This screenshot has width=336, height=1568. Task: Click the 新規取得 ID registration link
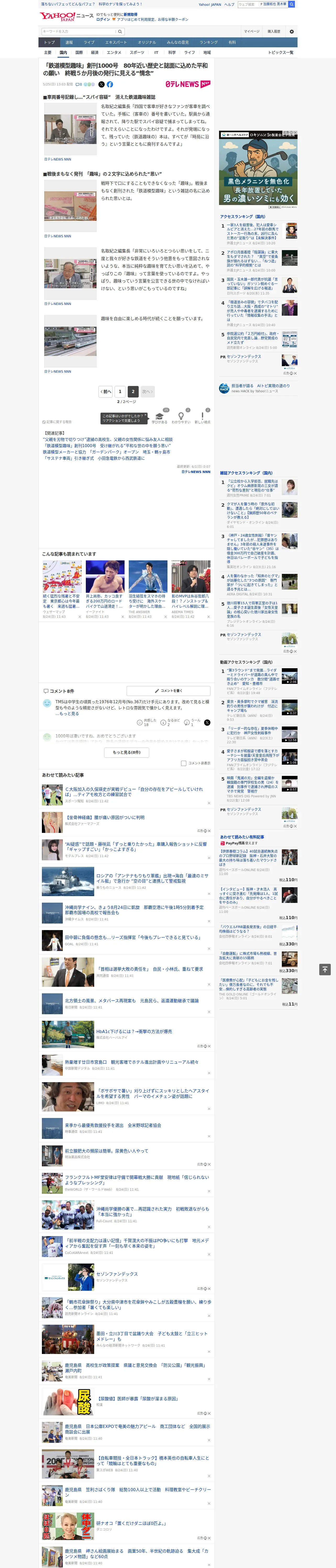click(x=131, y=15)
